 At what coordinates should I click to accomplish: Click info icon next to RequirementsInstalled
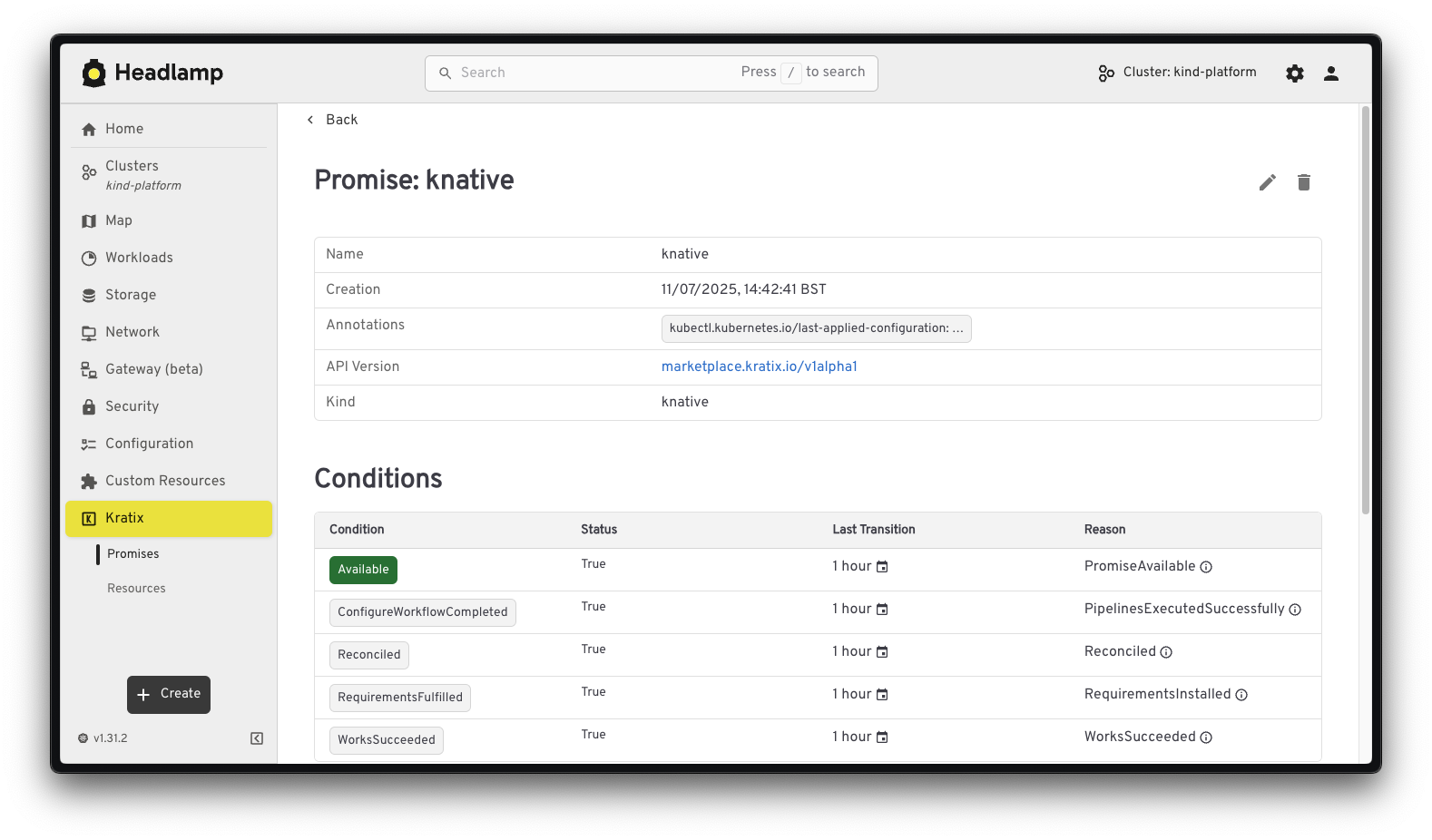coord(1241,695)
